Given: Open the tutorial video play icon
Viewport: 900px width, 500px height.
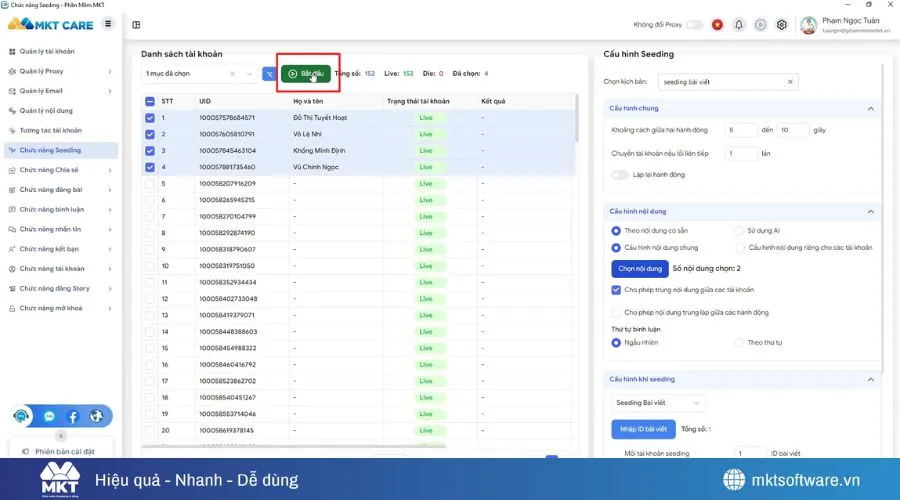Looking at the screenshot, I should coord(760,25).
